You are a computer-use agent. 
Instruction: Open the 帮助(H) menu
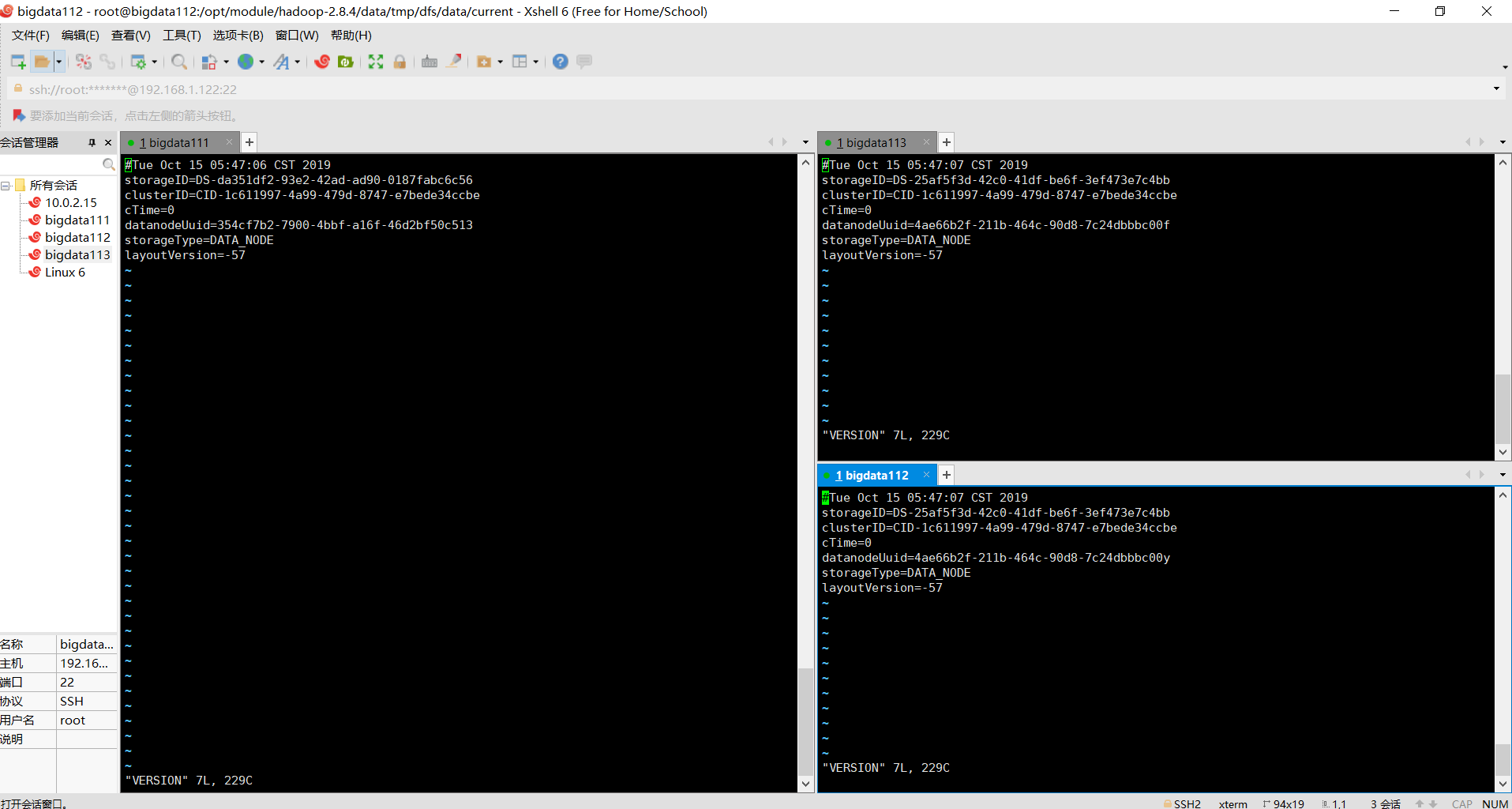pos(351,36)
